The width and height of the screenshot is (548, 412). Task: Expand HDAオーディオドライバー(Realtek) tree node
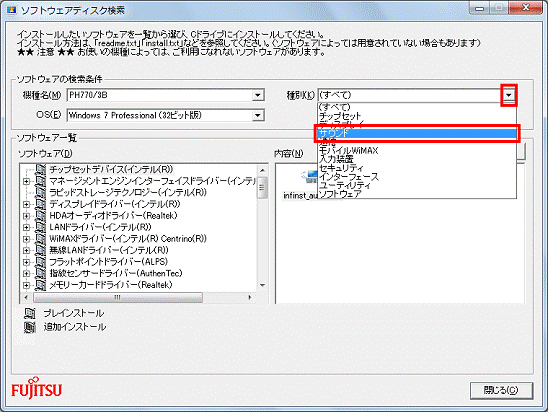coord(26,216)
